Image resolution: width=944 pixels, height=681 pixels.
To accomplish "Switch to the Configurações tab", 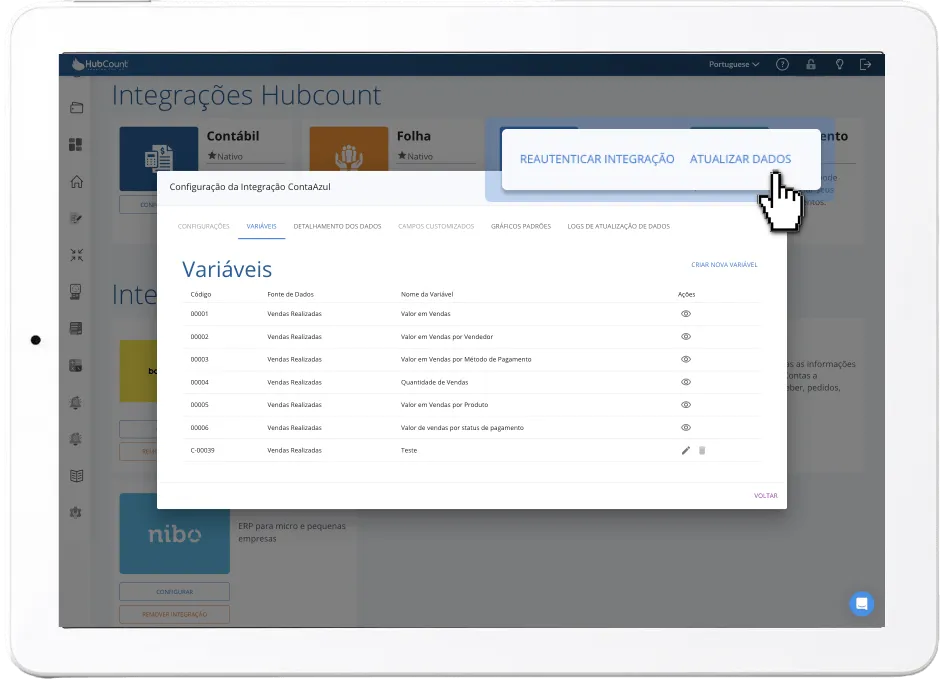I will tap(203, 226).
